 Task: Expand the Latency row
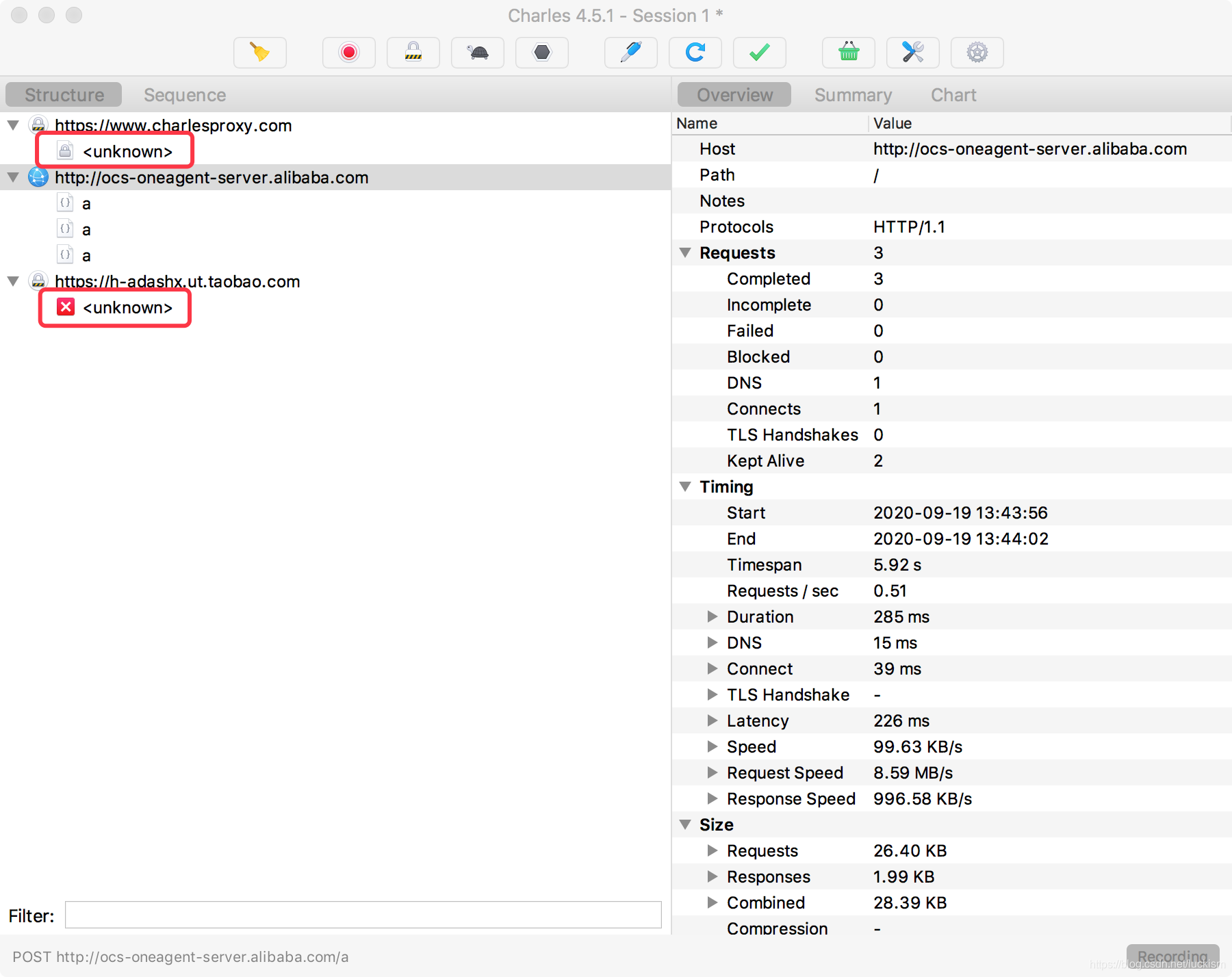(x=713, y=720)
